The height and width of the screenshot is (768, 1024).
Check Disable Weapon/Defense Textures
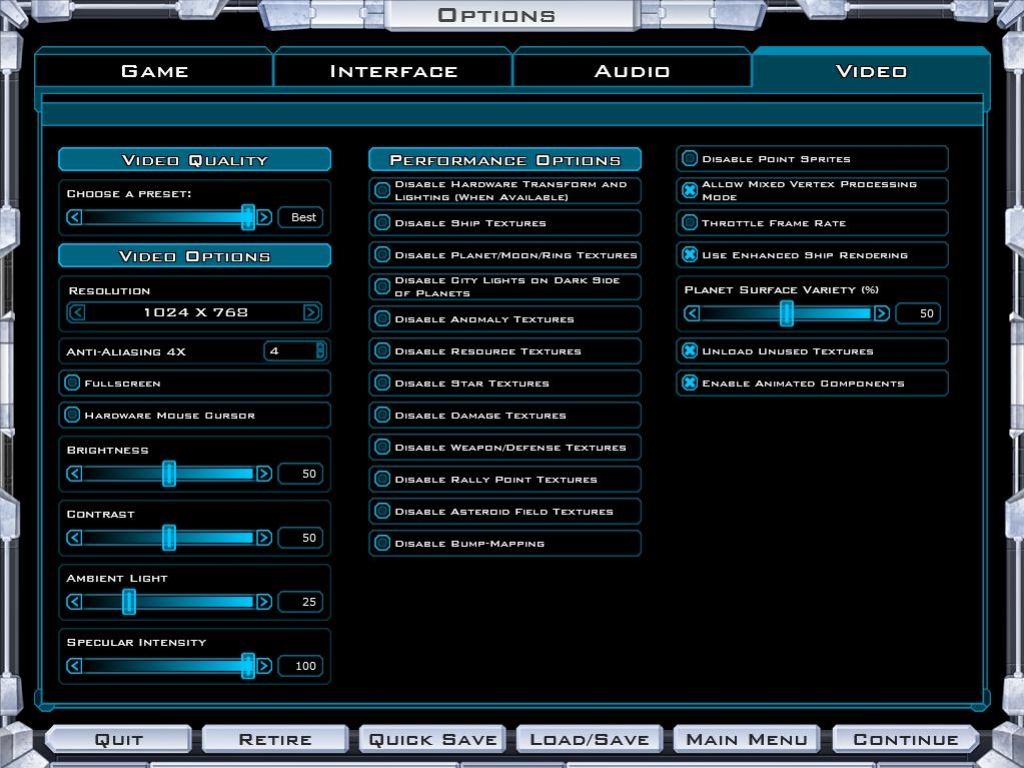click(x=383, y=447)
